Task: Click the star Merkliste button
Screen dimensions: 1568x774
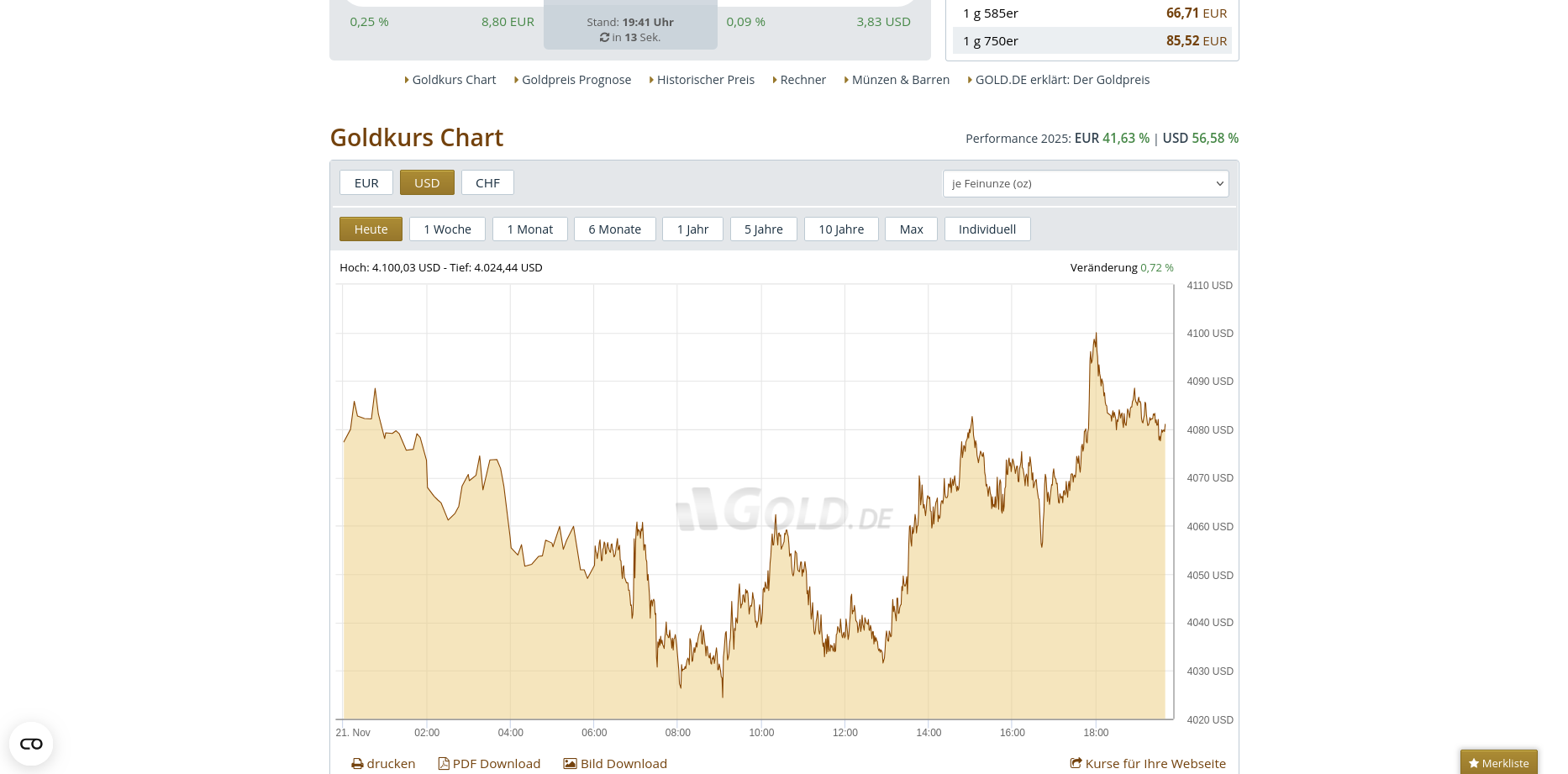Action: click(1498, 763)
